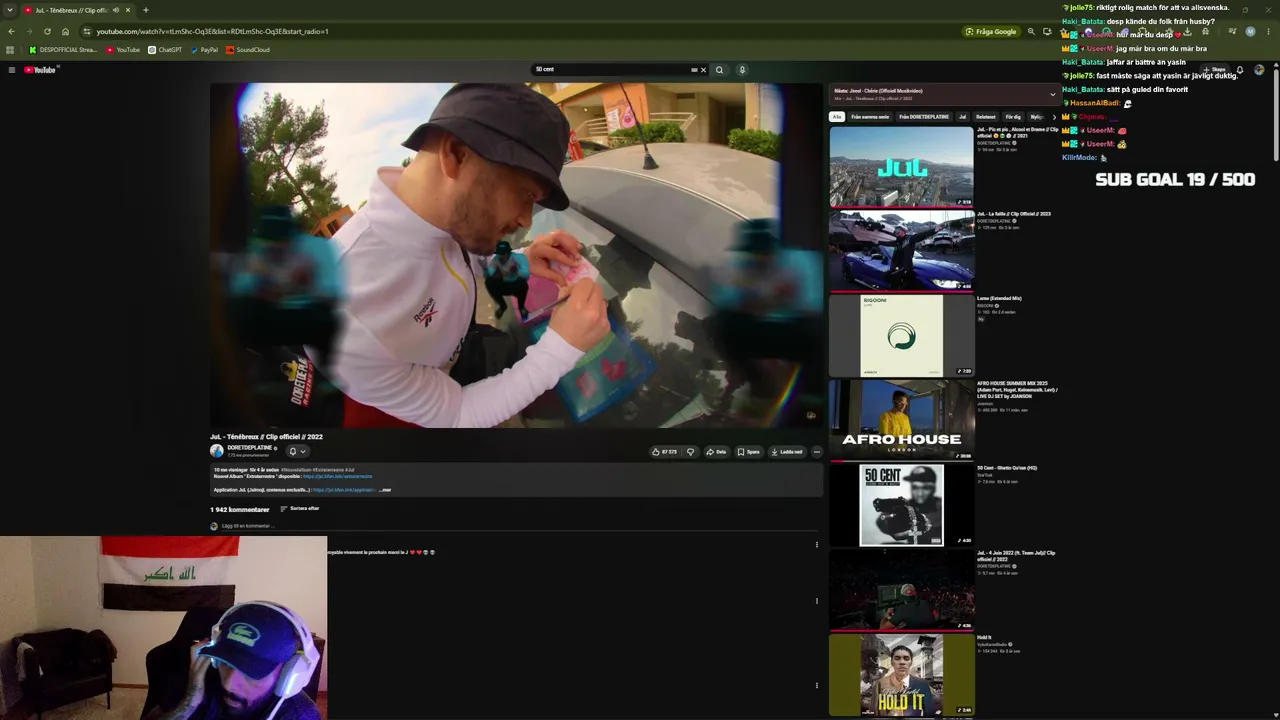The height and width of the screenshot is (720, 1280).
Task: Save the video with Spara button
Action: click(748, 452)
